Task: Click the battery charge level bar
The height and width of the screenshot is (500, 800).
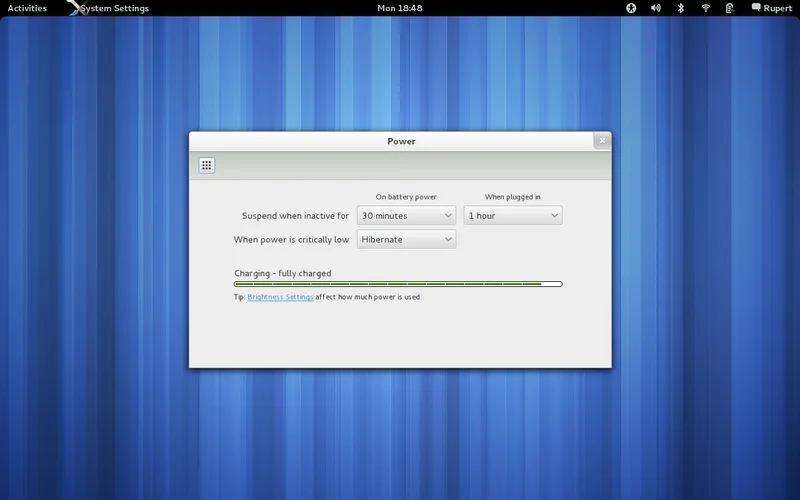Action: tap(398, 284)
